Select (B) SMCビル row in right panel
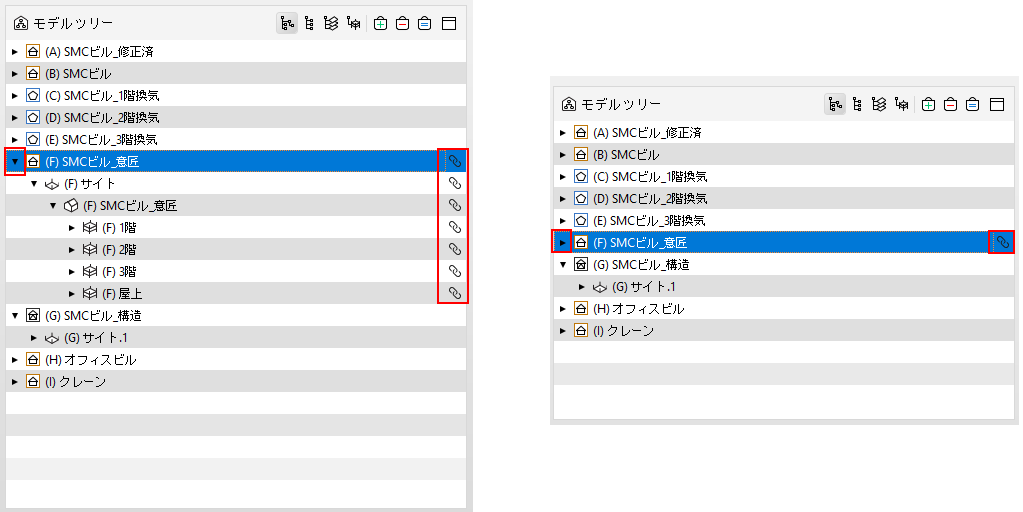This screenshot has height=512, width=1023. [784, 155]
